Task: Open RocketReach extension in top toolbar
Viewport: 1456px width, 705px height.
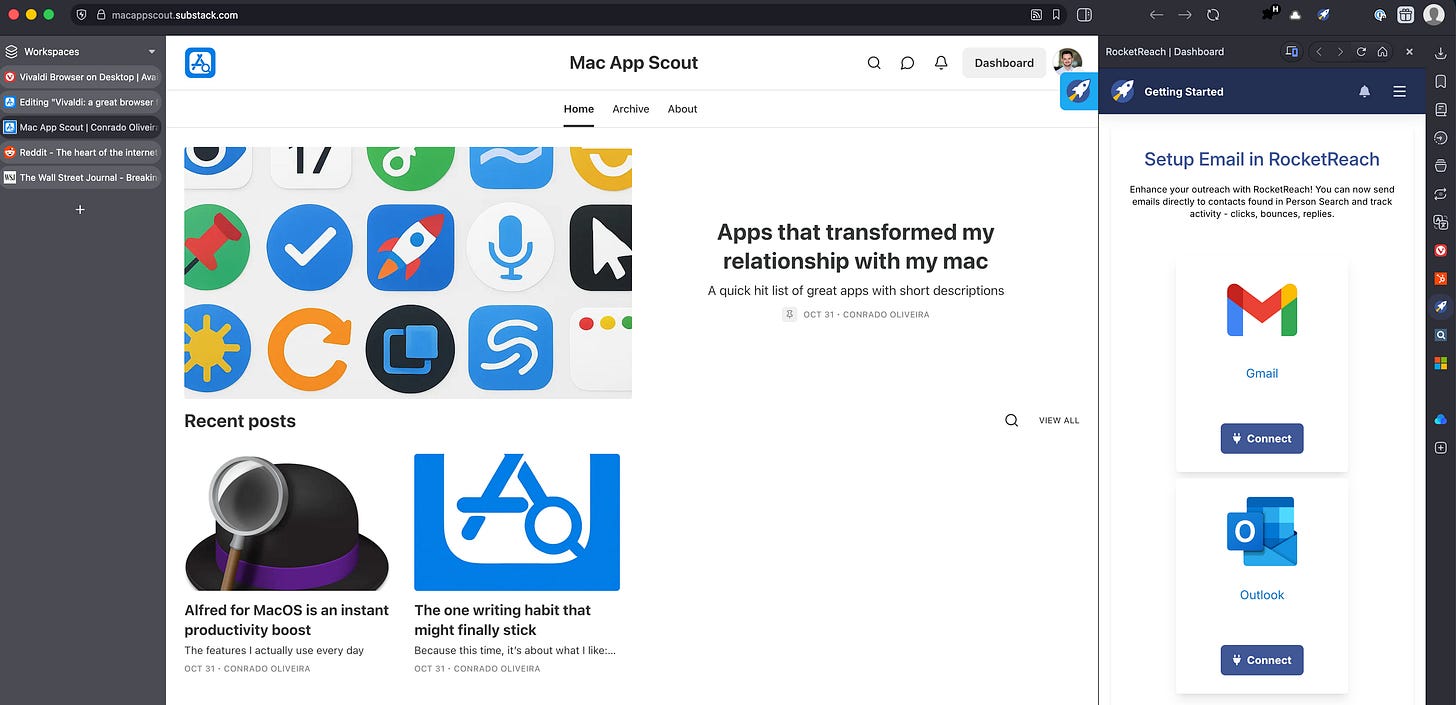Action: (x=1323, y=15)
